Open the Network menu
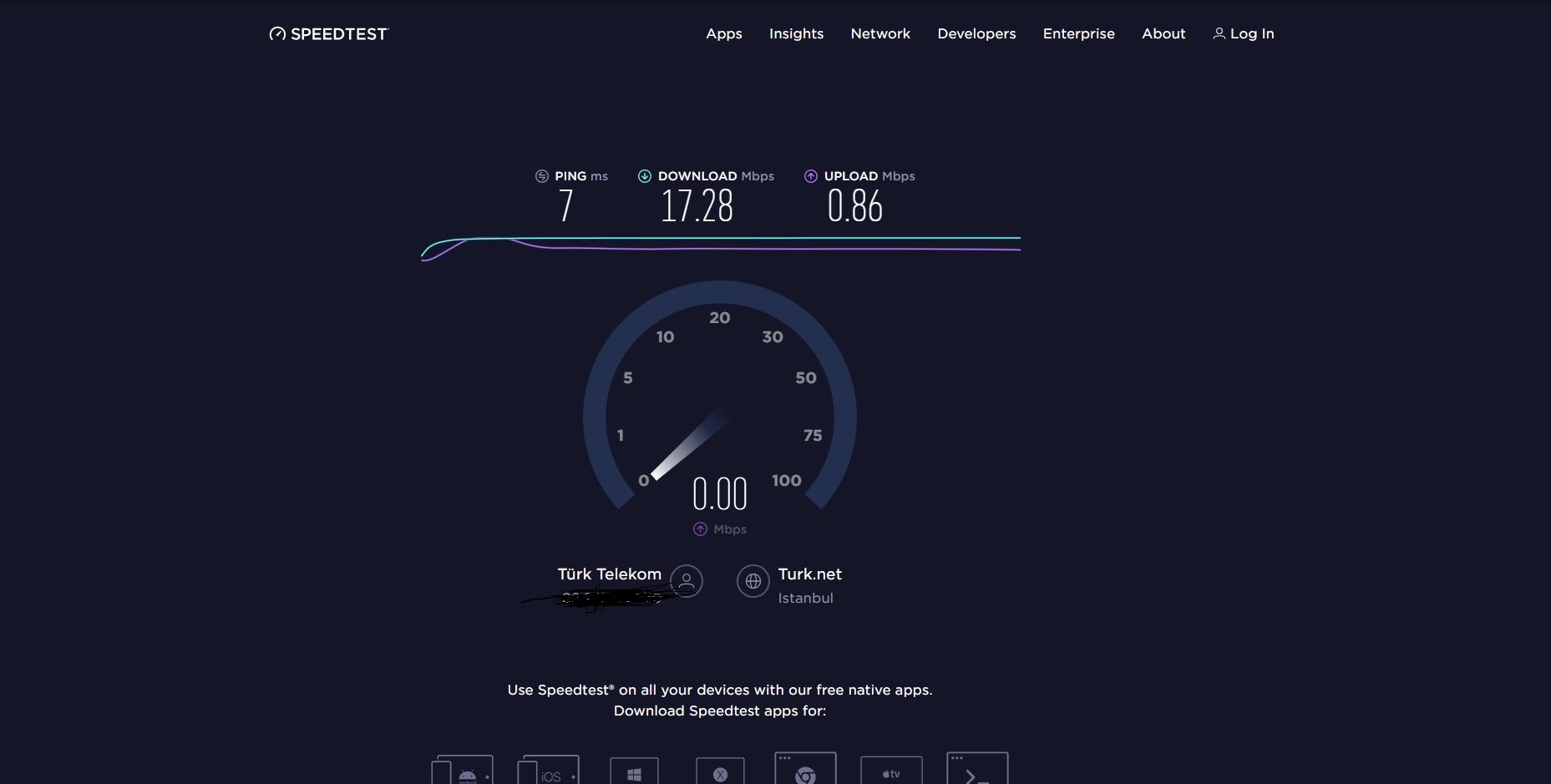This screenshot has width=1551, height=784. pos(880,33)
